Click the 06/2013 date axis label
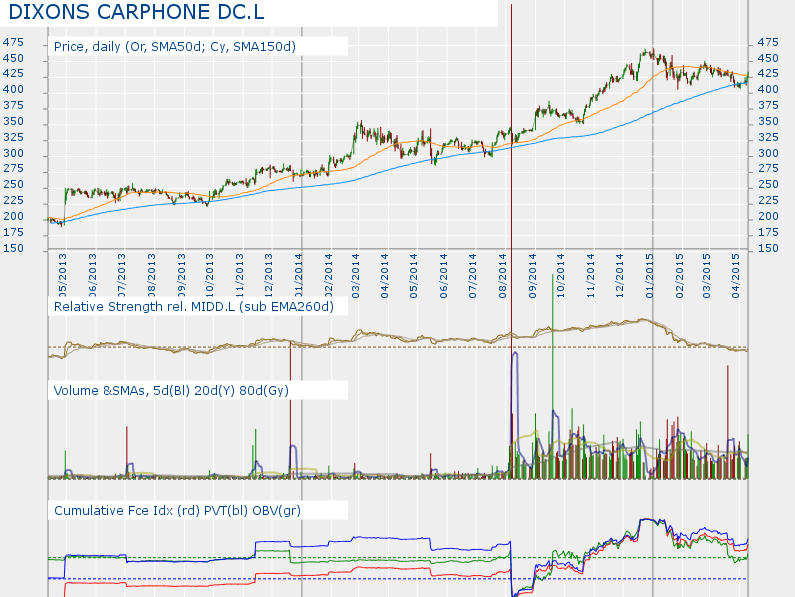Viewport: 795px width, 597px height. (92, 276)
